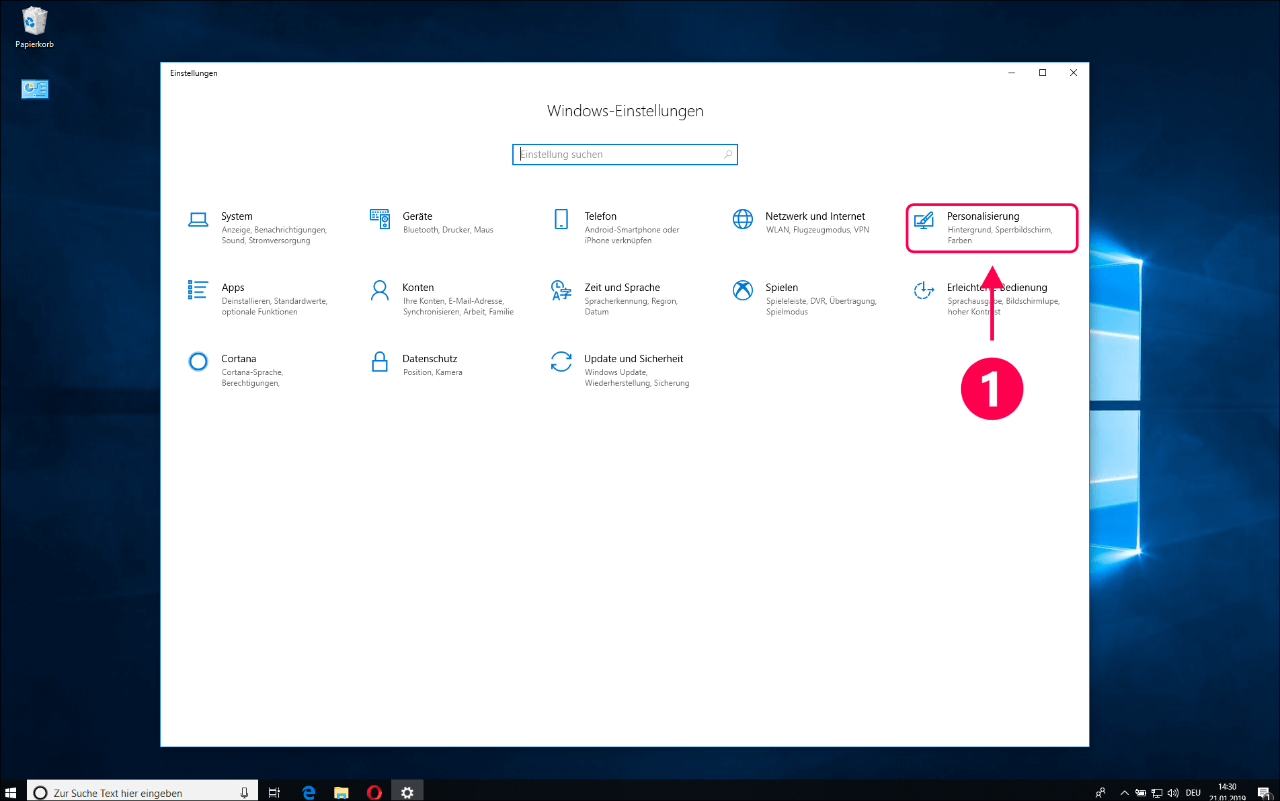Screen dimensions: 1280x801
Task: Click the Cortana circle in the taskbar search
Action: [x=40, y=792]
